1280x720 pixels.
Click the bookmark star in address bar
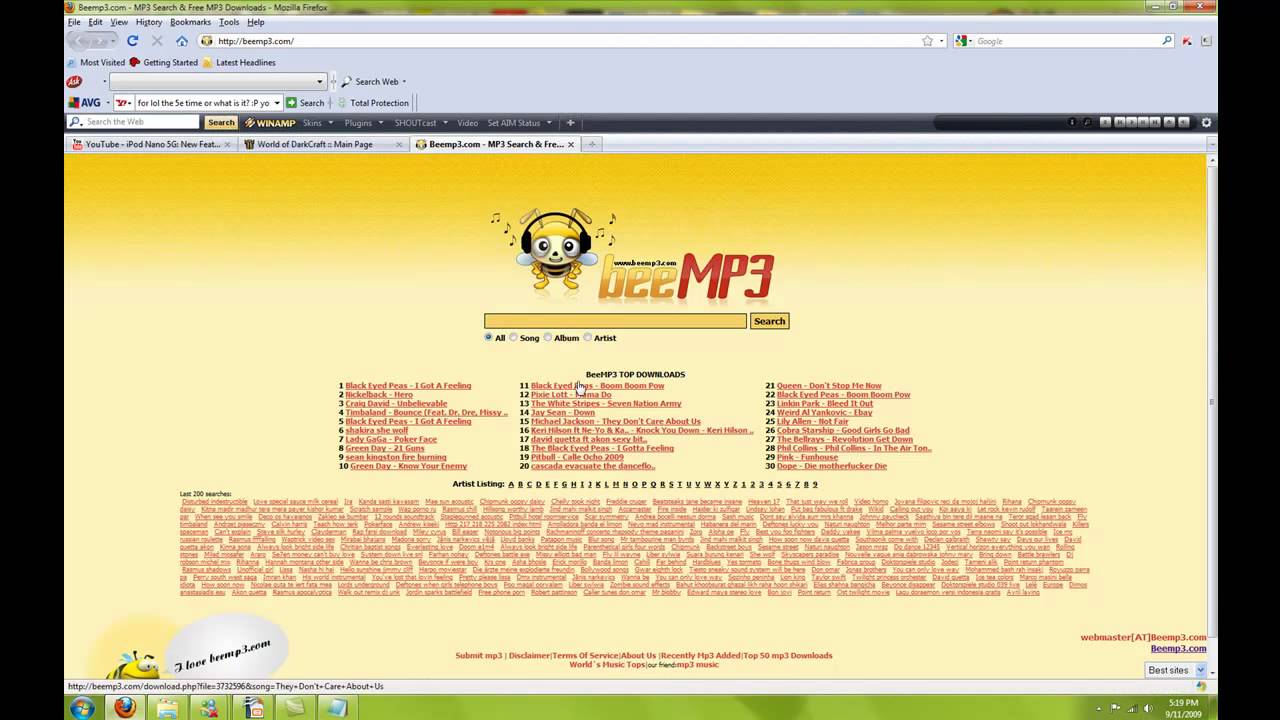(x=927, y=41)
